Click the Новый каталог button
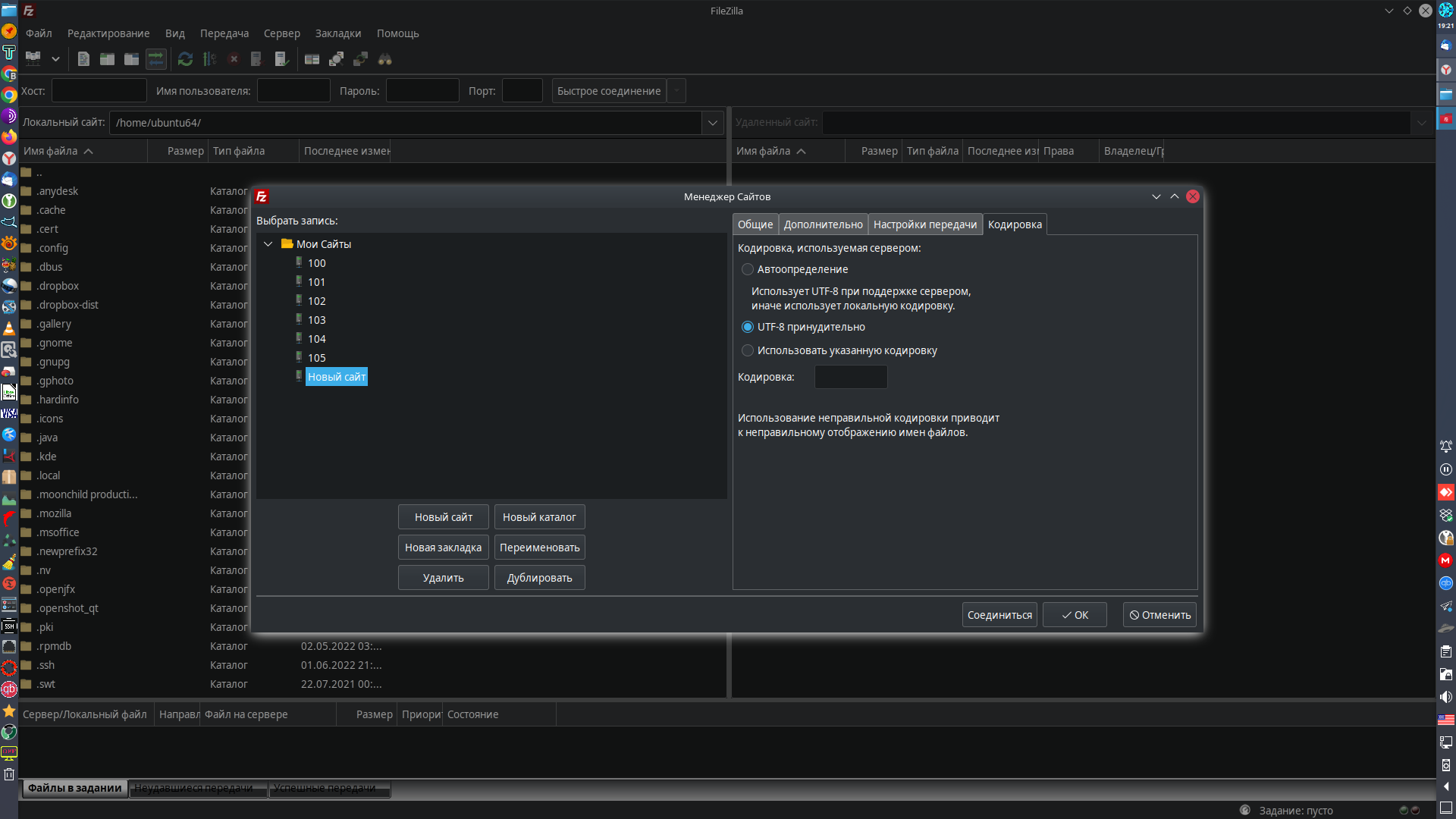1456x819 pixels. 539,517
